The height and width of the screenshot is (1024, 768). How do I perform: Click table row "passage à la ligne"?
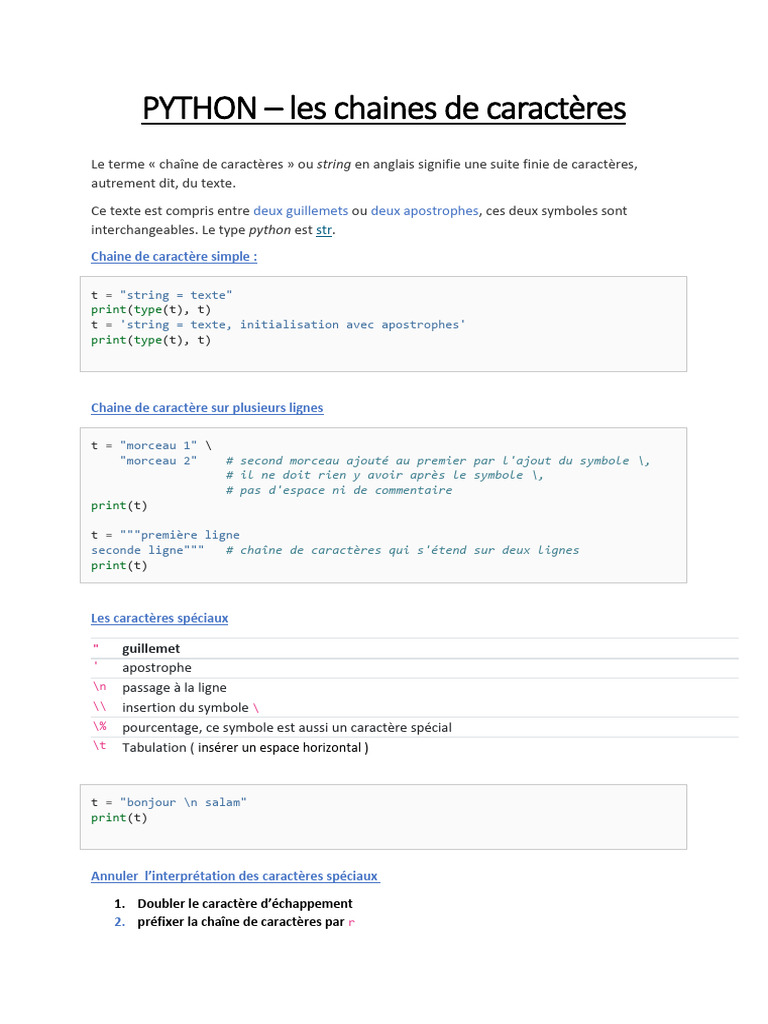click(415, 688)
